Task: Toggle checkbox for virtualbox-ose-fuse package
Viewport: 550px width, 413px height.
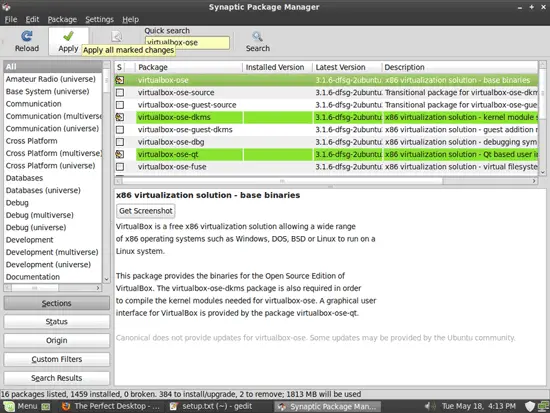Action: (x=120, y=167)
